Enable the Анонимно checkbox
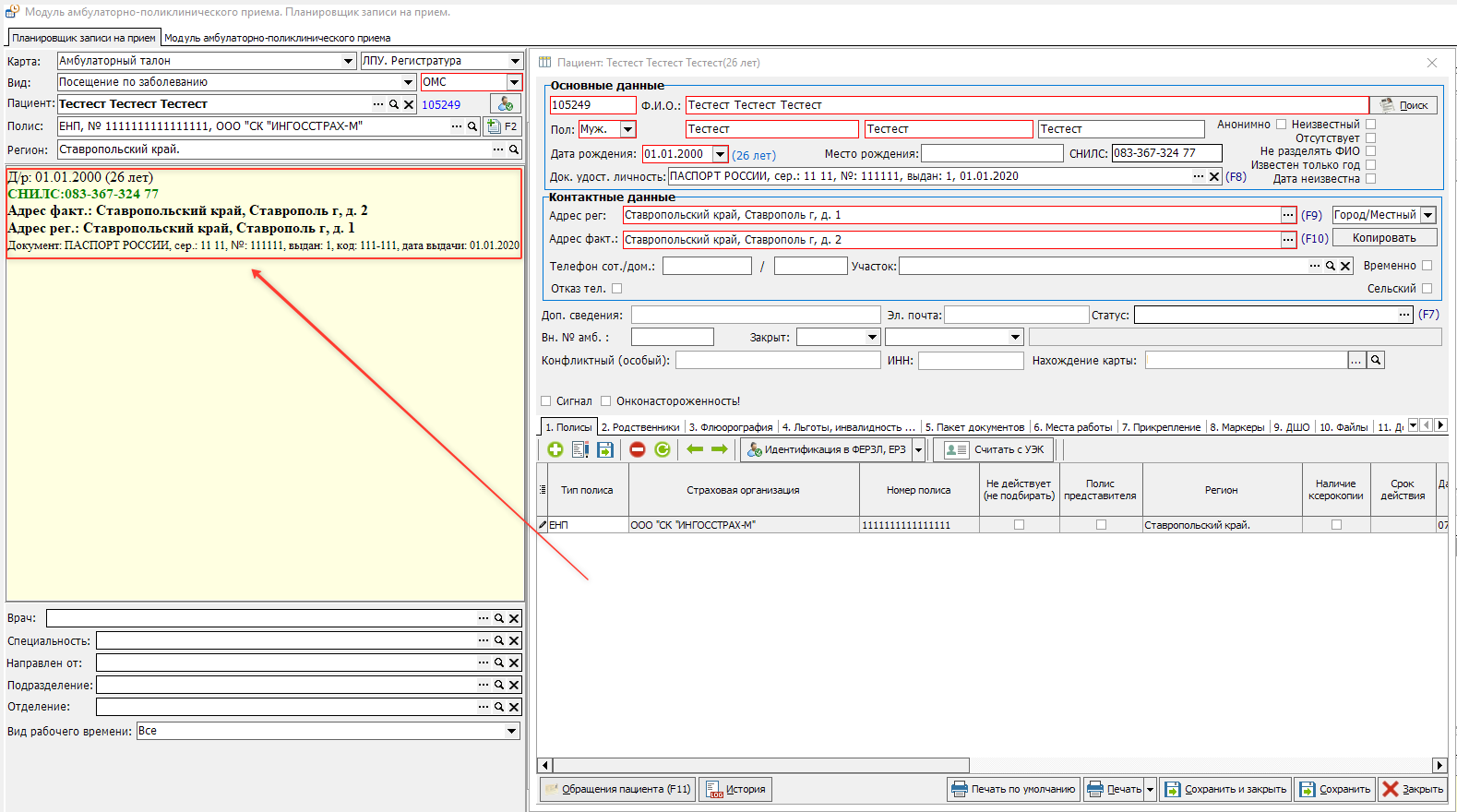1457x812 pixels. coord(1281,124)
